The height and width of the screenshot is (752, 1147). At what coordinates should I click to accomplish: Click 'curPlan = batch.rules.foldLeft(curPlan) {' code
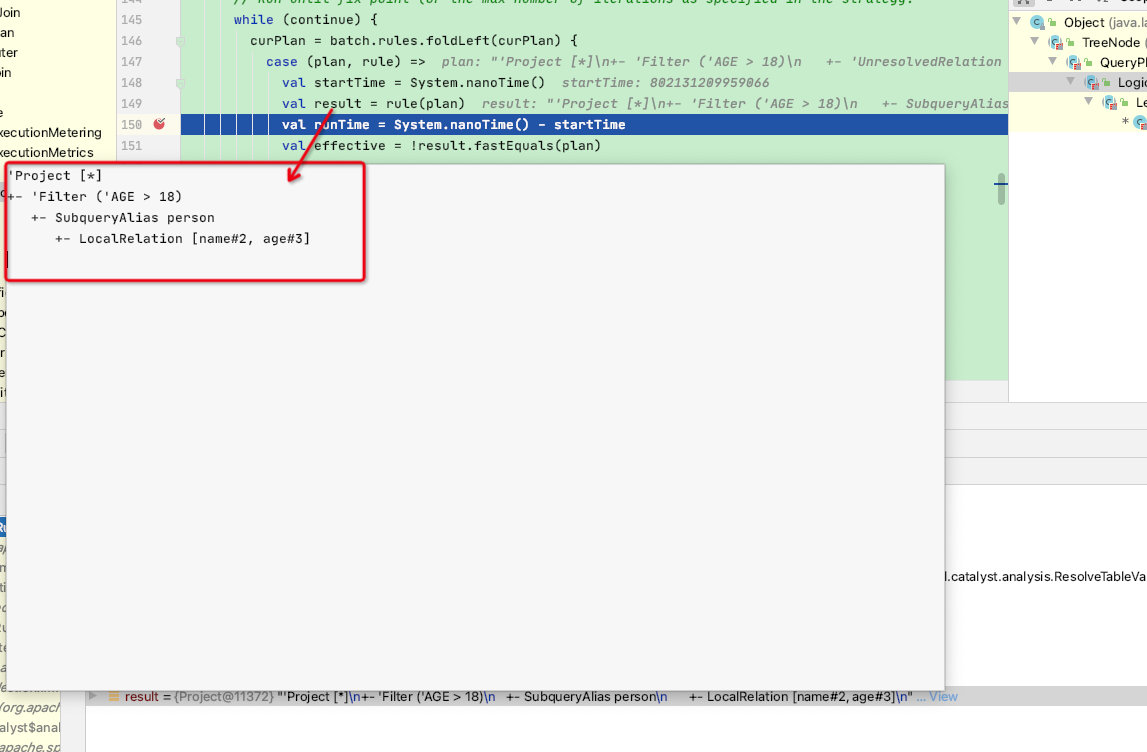pyautogui.click(x=414, y=41)
